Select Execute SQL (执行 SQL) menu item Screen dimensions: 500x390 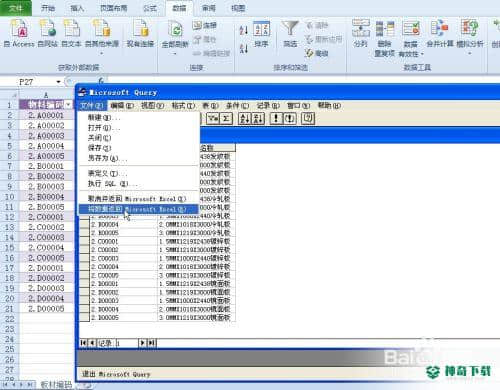[138, 184]
